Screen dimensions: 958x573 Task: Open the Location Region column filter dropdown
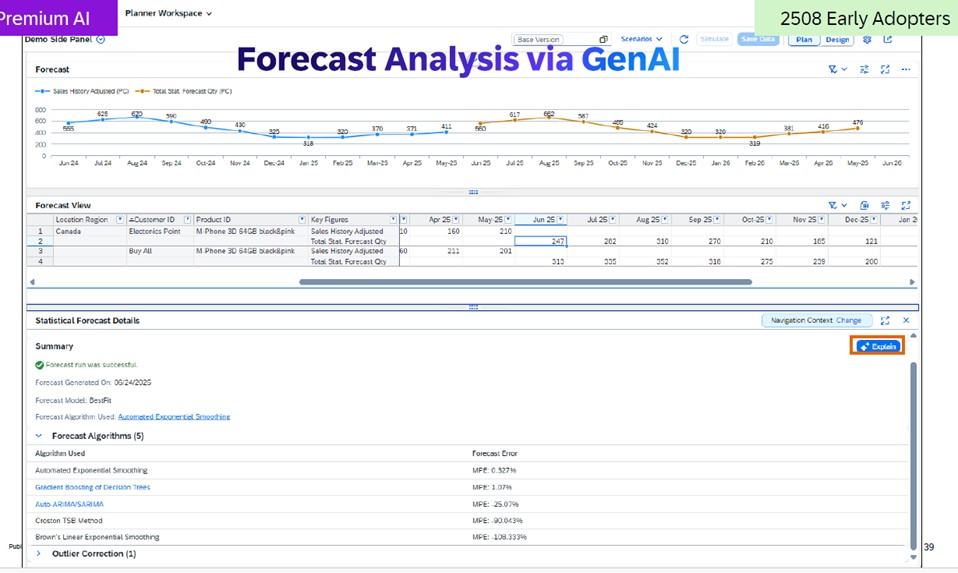(x=120, y=219)
